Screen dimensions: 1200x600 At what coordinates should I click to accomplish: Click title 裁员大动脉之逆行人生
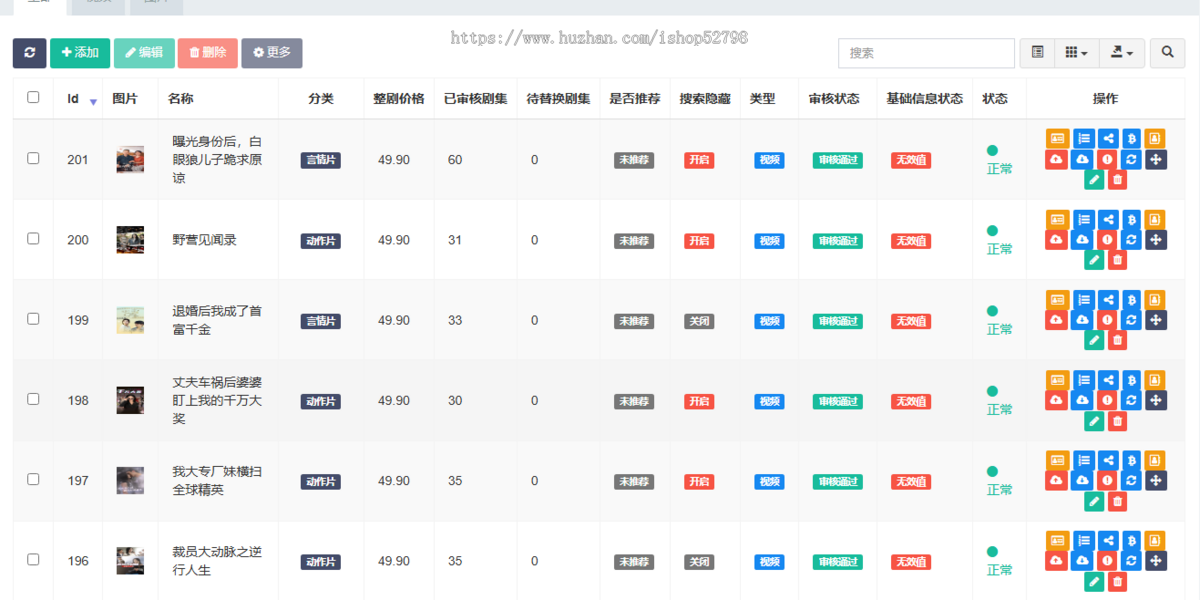pyautogui.click(x=217, y=561)
